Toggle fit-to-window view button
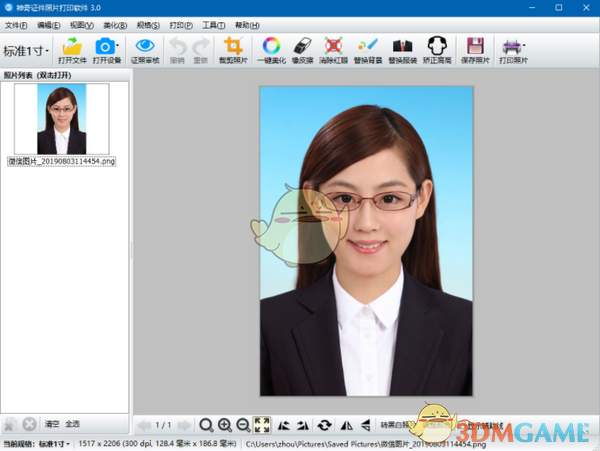Viewport: 600px width, 451px height. tap(261, 425)
